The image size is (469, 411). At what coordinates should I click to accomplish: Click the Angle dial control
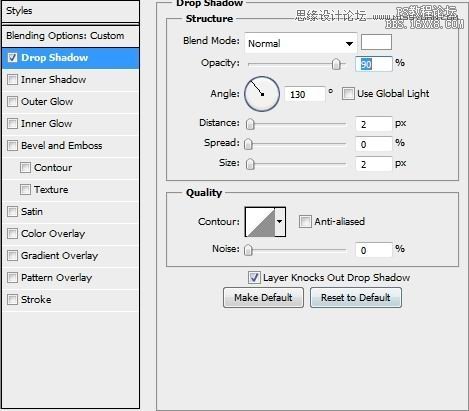(262, 94)
